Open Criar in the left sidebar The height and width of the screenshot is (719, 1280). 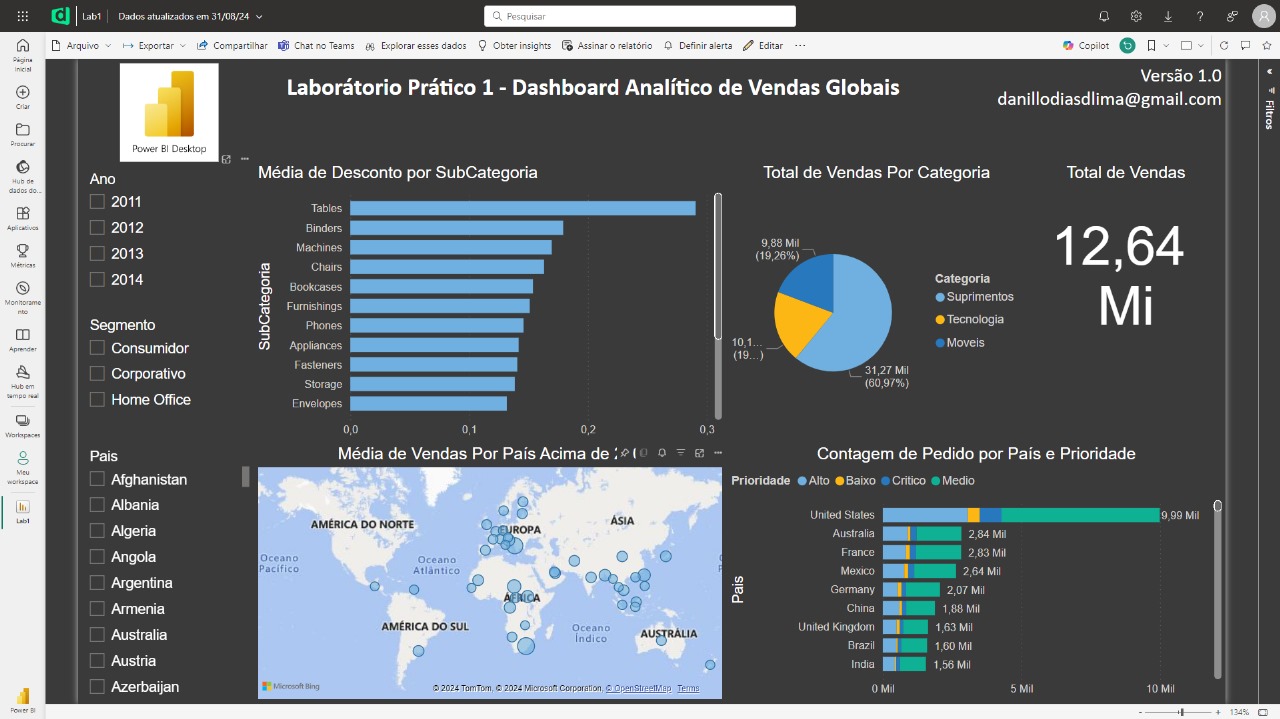23,97
